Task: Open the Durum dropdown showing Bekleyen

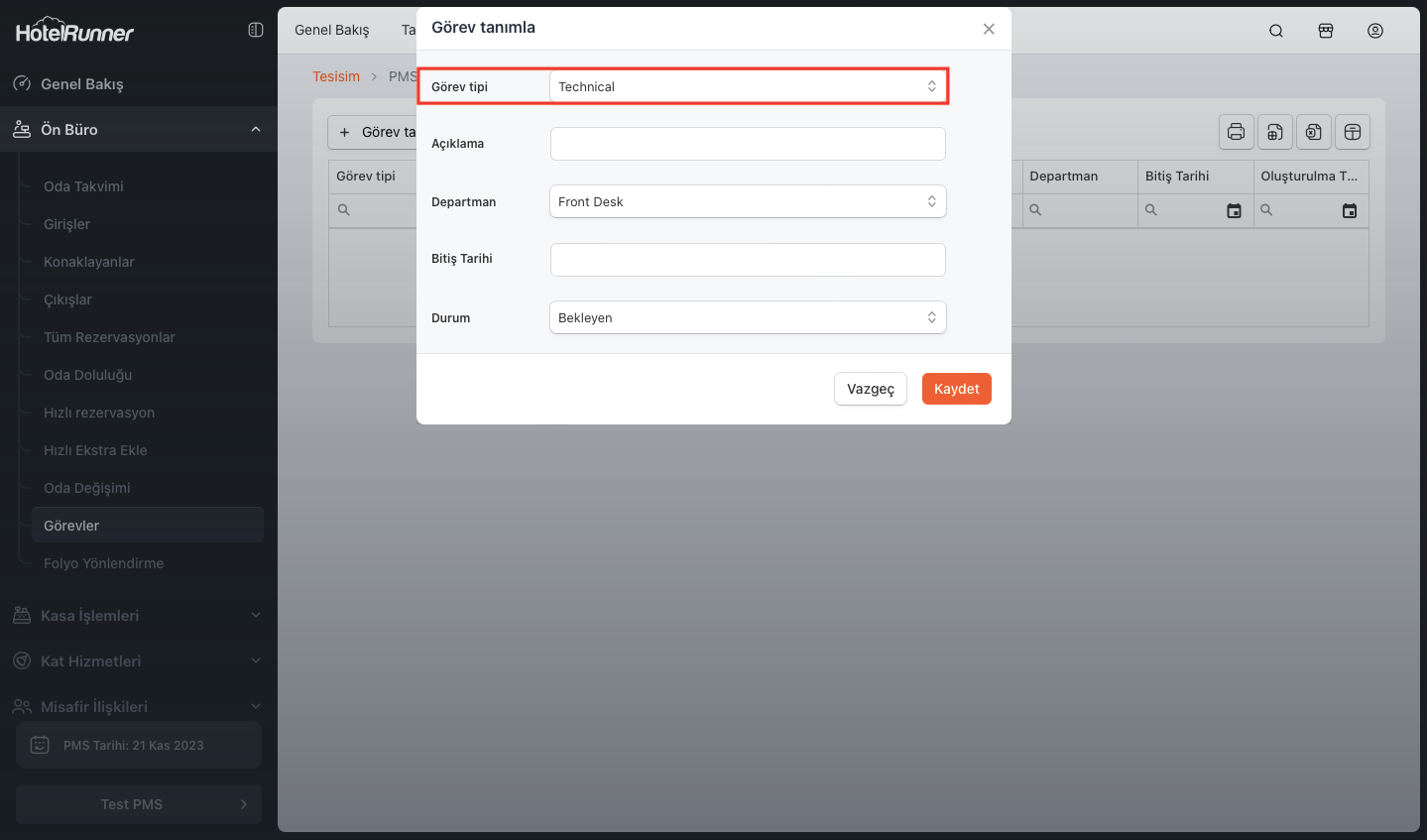Action: coord(748,317)
